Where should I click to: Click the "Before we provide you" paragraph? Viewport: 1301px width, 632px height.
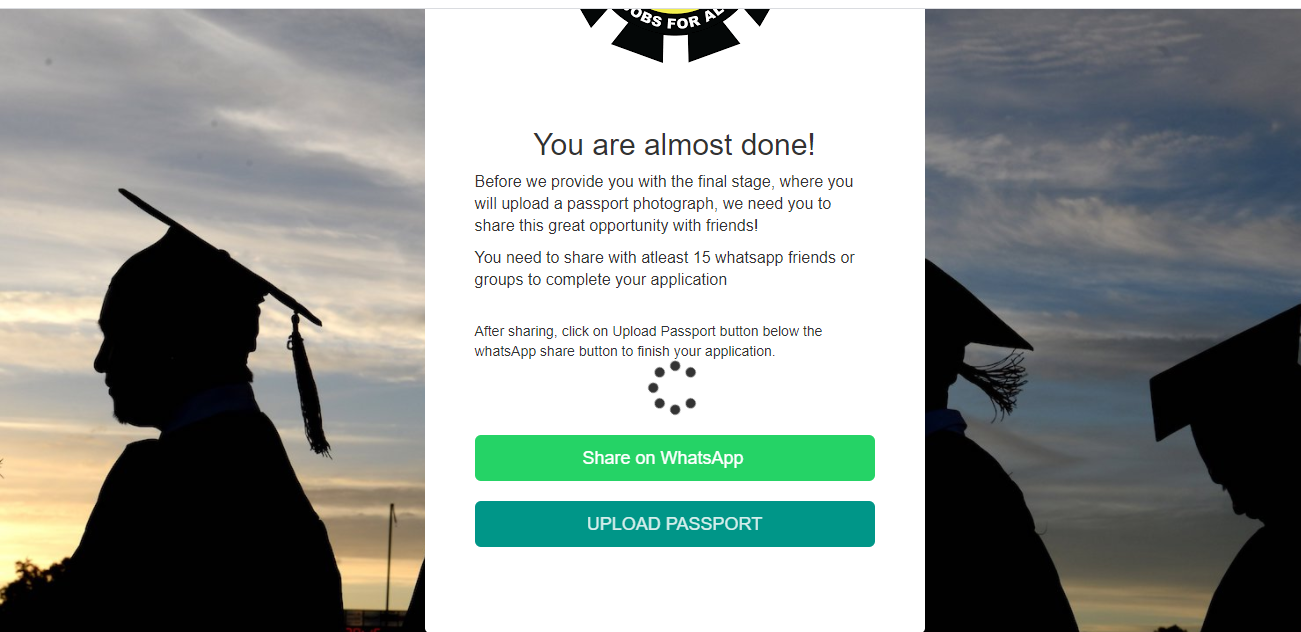[x=664, y=203]
